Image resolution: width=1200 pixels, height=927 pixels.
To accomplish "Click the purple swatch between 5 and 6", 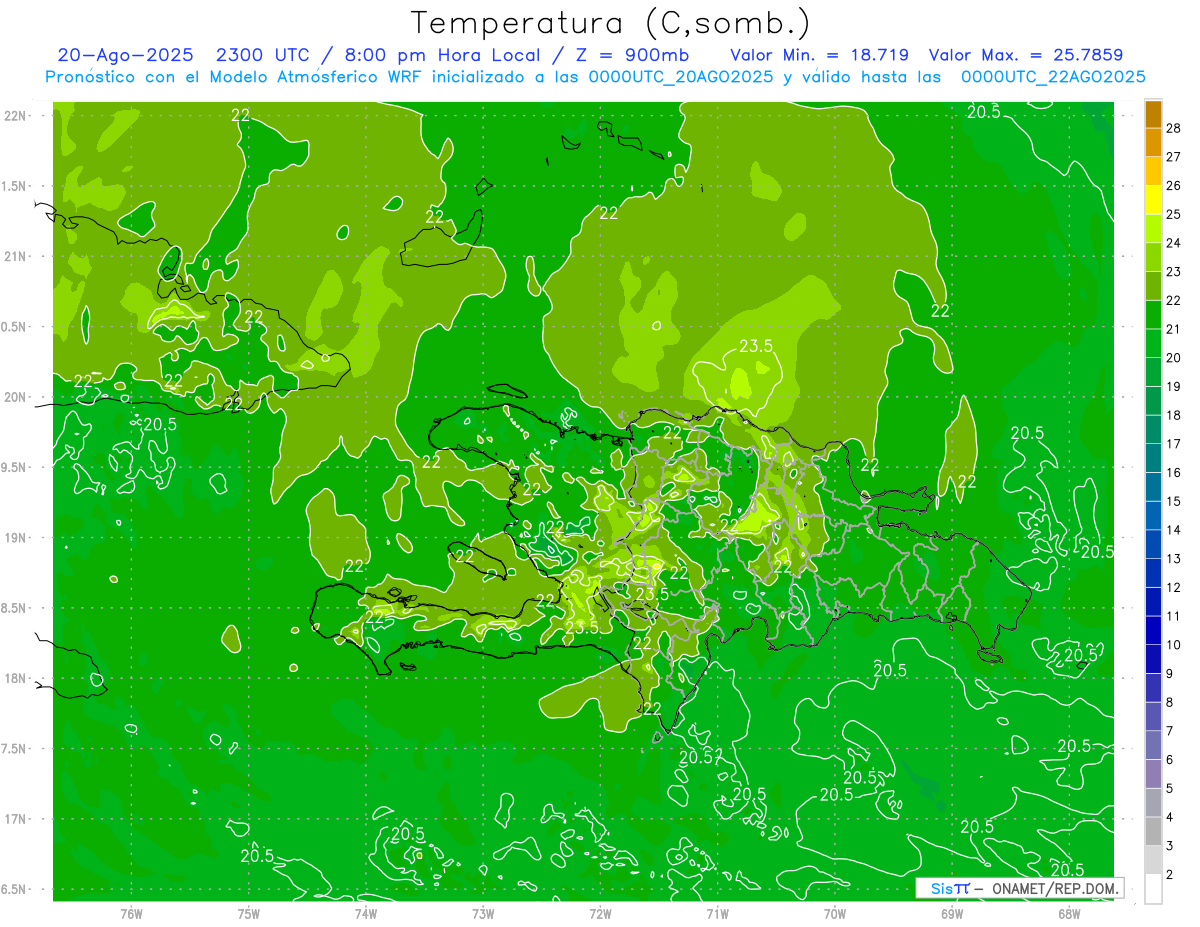I will tap(1153, 775).
